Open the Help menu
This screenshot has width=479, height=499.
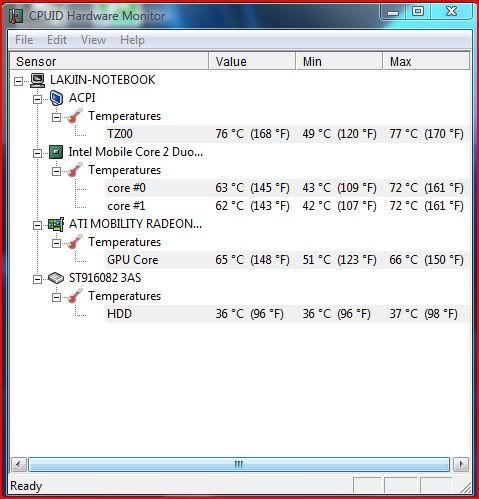pyautogui.click(x=132, y=40)
